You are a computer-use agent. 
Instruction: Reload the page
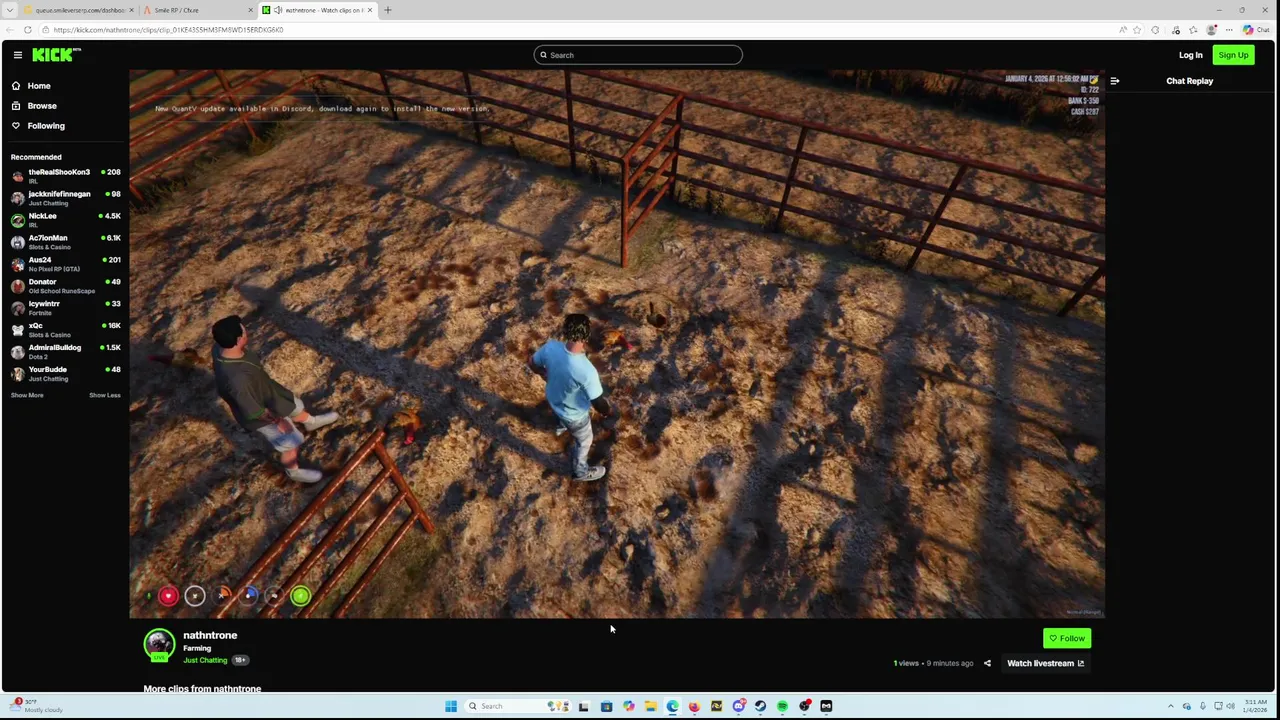[x=27, y=30]
